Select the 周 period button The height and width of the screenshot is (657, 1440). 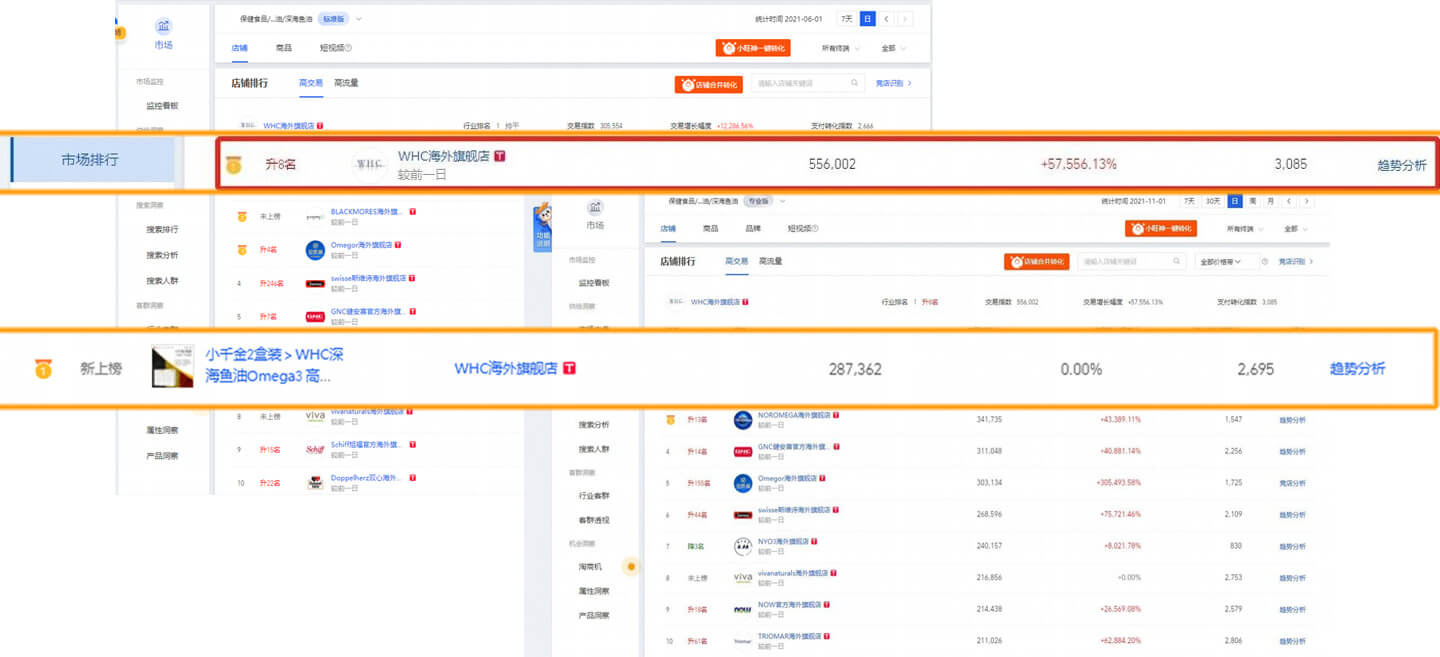point(1252,201)
